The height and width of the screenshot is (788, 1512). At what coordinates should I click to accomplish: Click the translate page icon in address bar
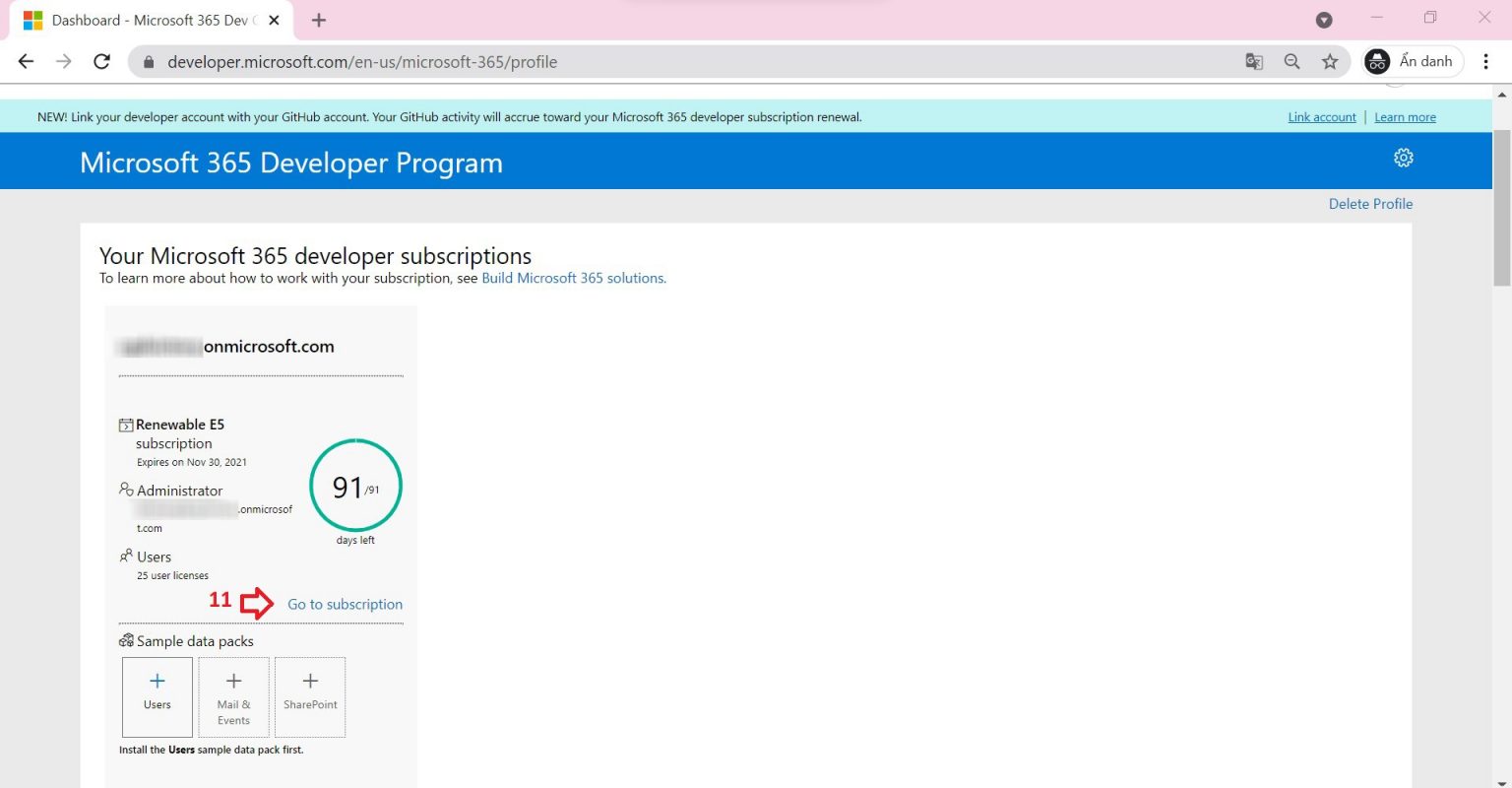[1254, 61]
